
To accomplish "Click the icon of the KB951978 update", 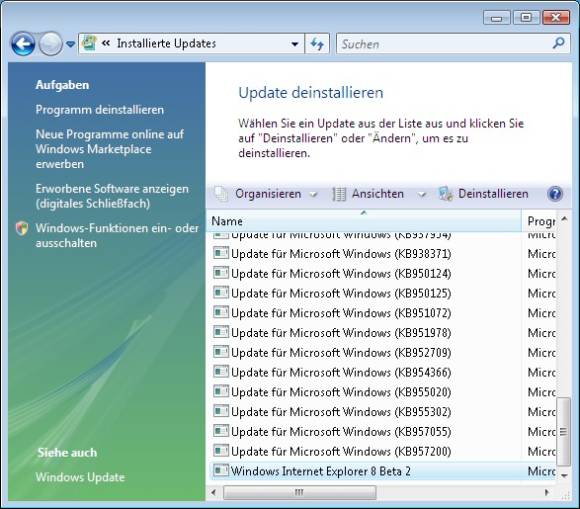I will (x=221, y=332).
